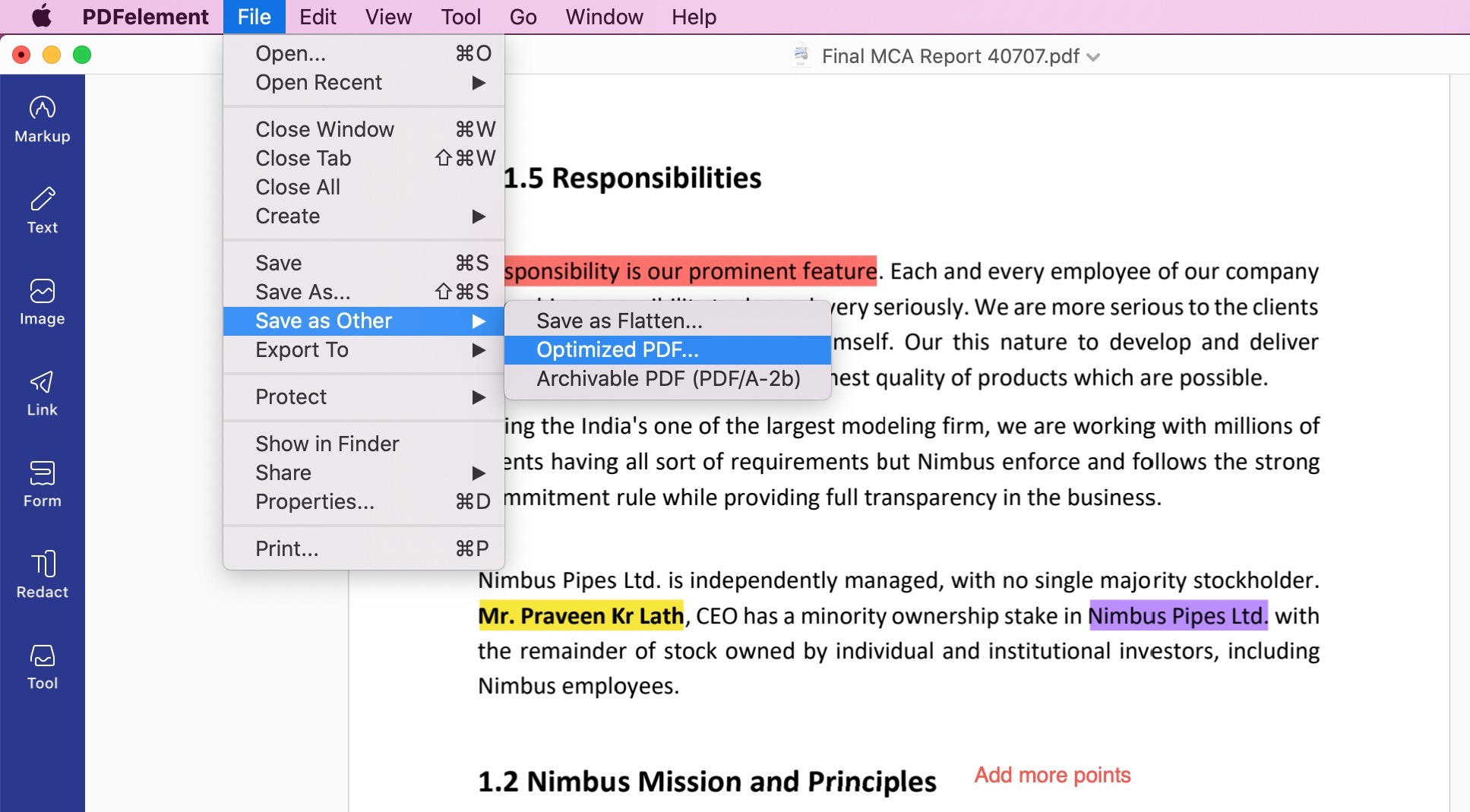Choose Close All menu item

(364, 187)
